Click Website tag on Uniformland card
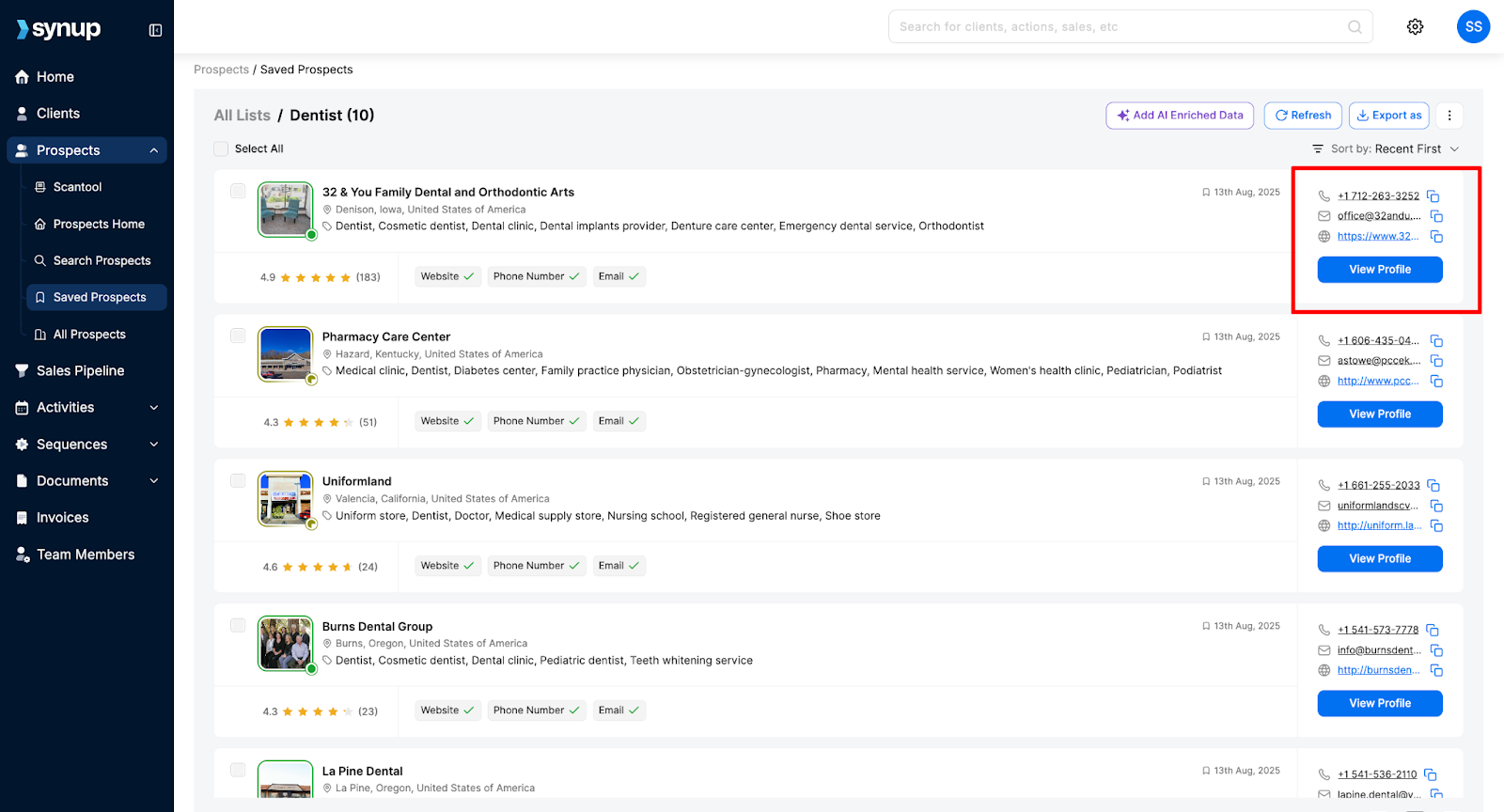Viewport: 1504px width, 812px height. (x=447, y=566)
